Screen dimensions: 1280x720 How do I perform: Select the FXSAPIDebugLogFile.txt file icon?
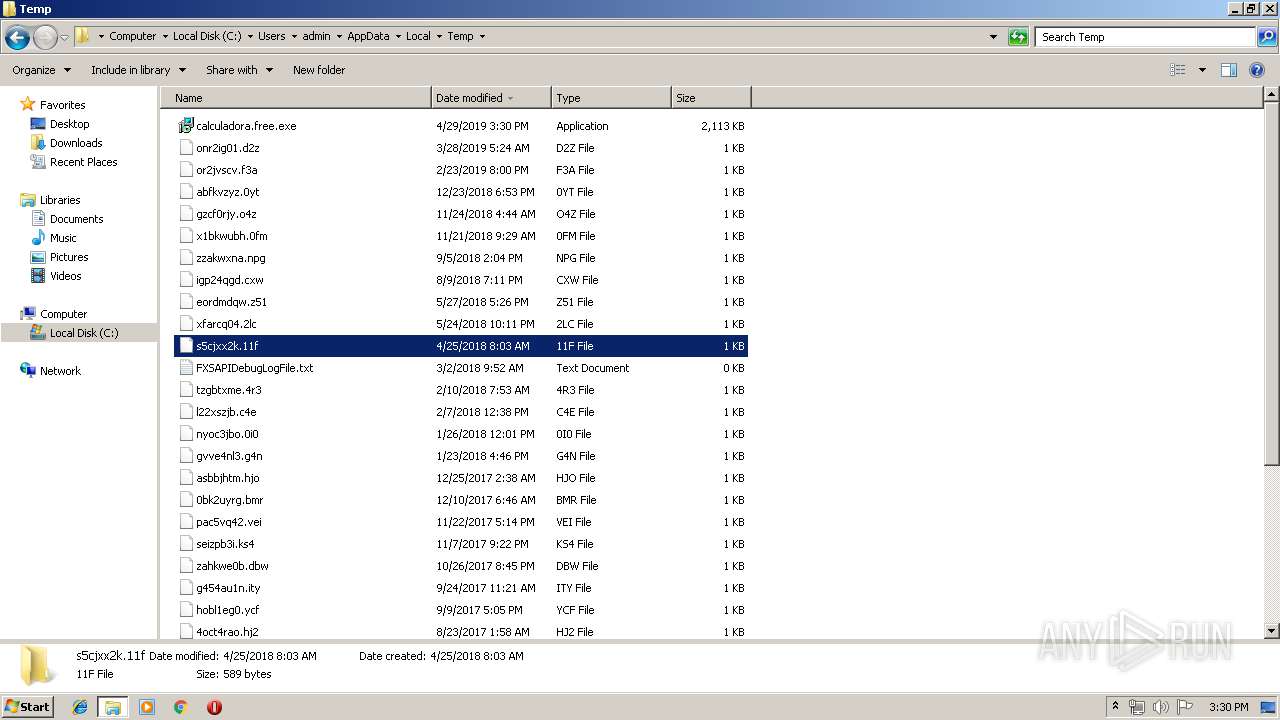(186, 368)
